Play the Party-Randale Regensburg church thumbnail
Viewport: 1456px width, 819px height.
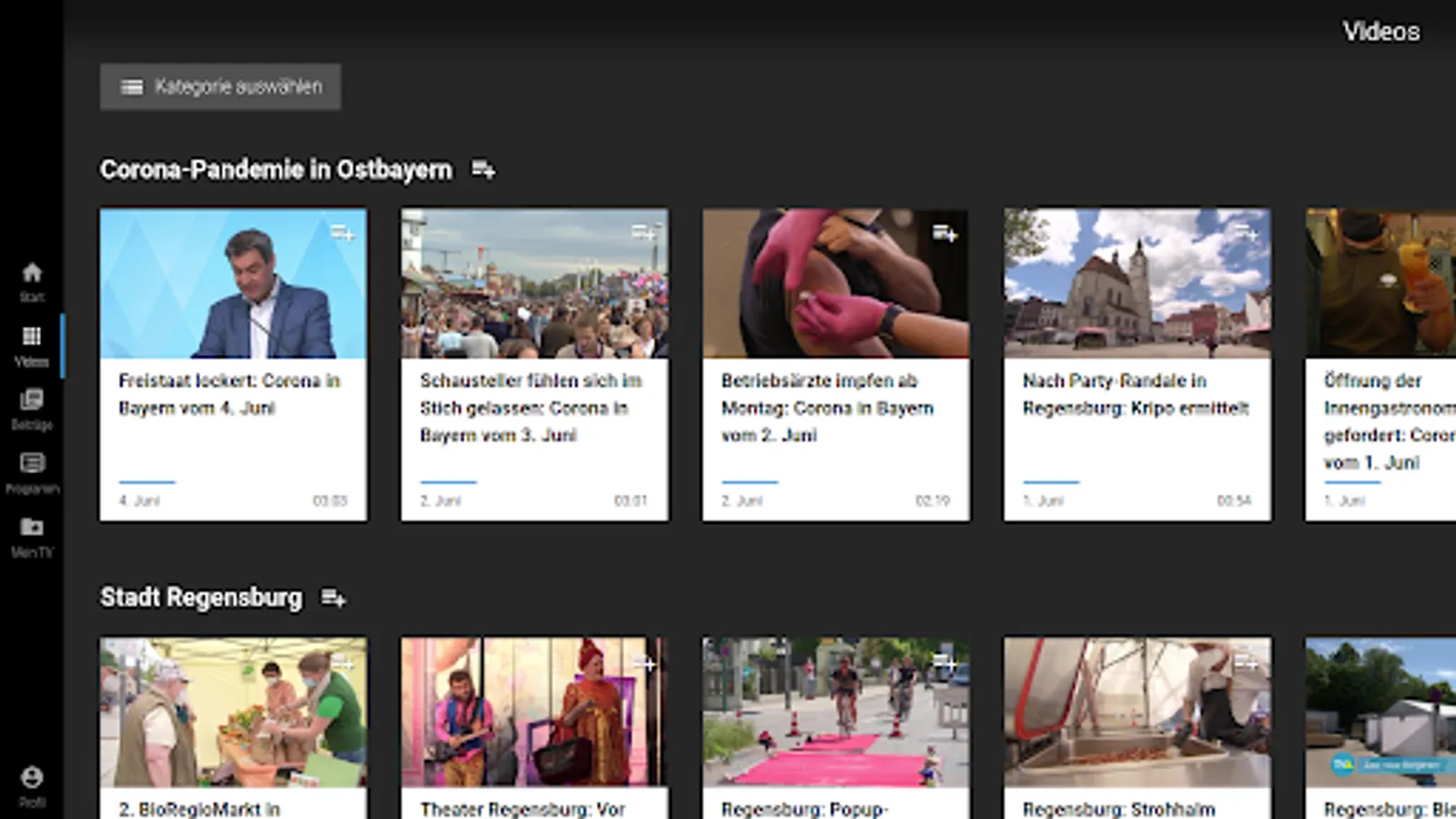click(x=1137, y=283)
